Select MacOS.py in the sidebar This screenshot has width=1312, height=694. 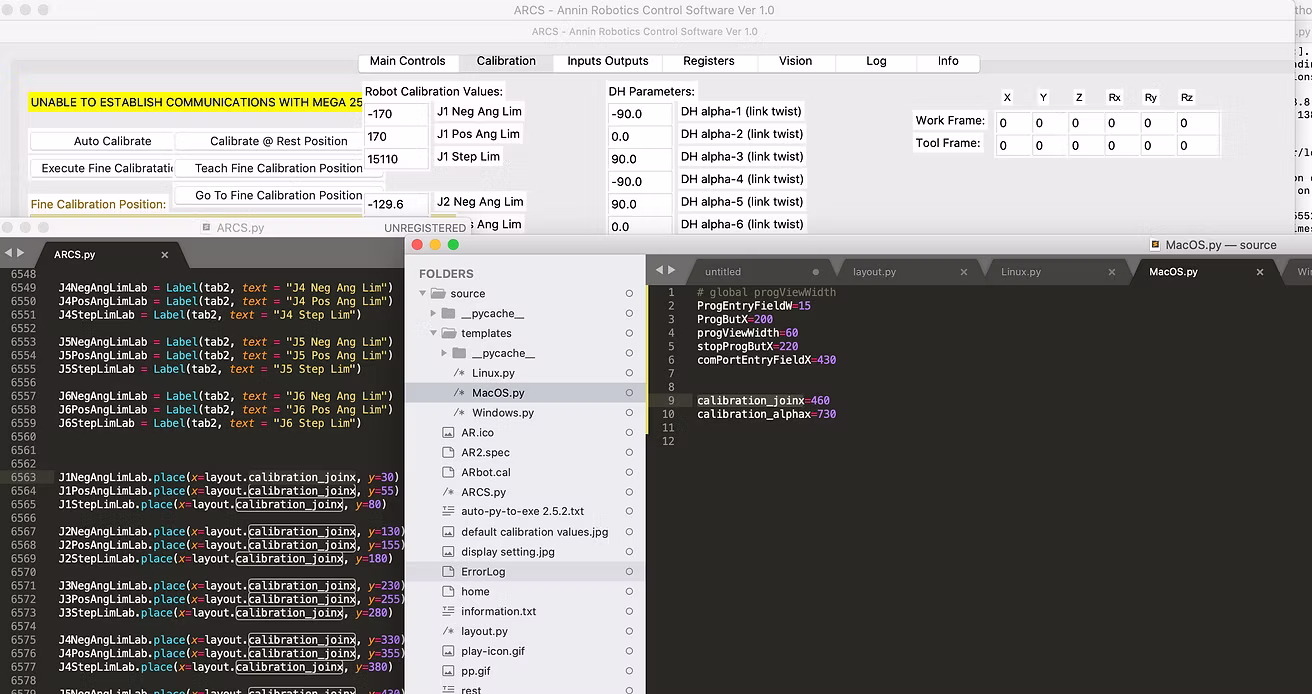pyautogui.click(x=498, y=393)
